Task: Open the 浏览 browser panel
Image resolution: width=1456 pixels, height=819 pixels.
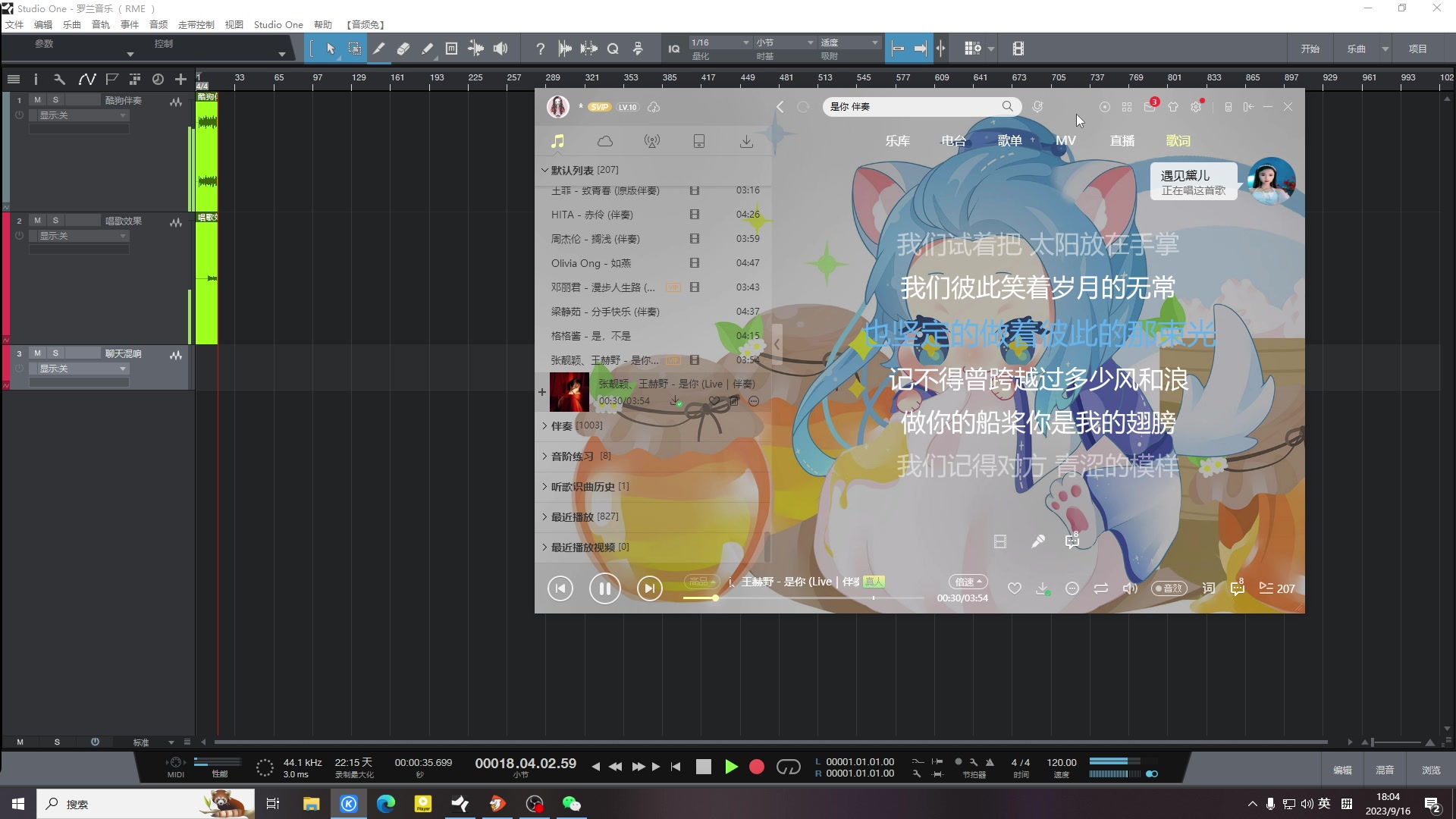Action: pos(1431,770)
